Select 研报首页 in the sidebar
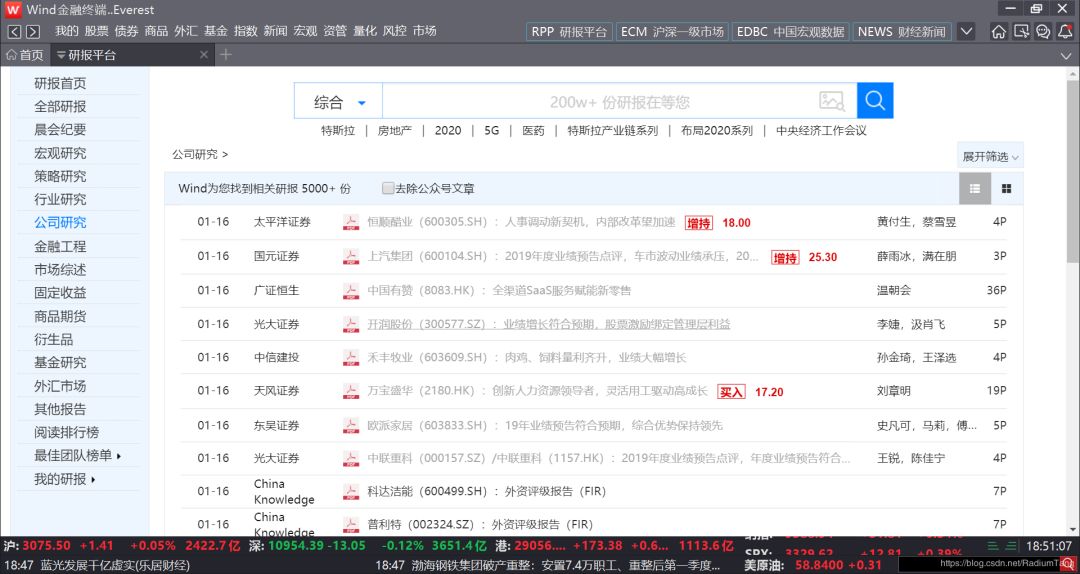Screen dimensions: 1080x574 click(61, 83)
